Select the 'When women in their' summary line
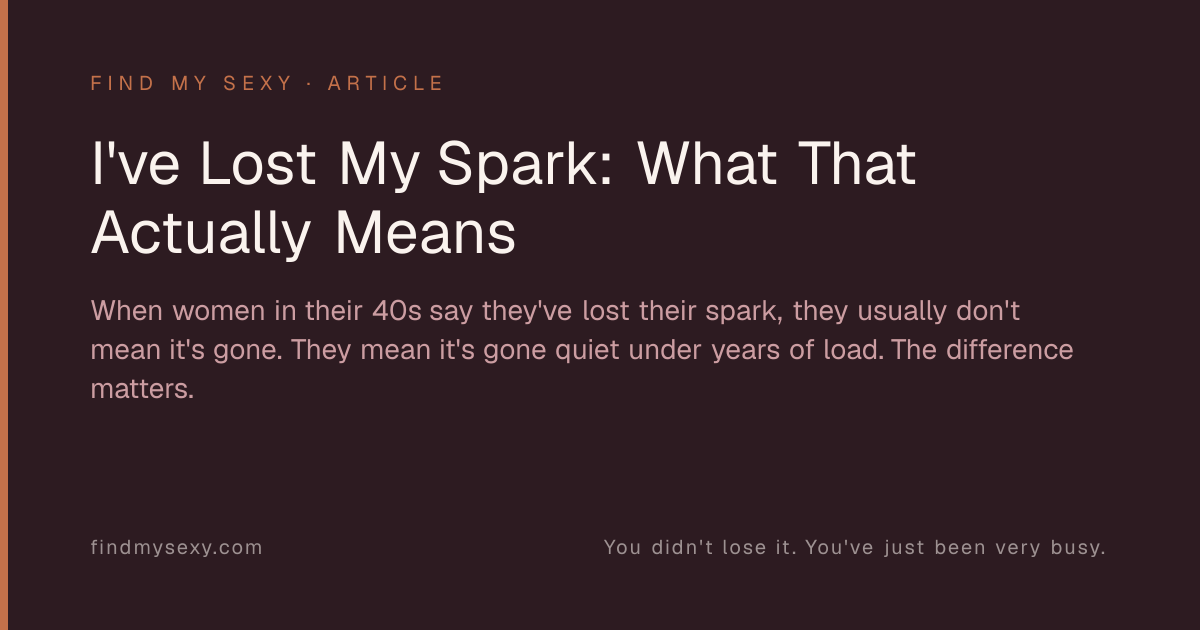 (555, 311)
